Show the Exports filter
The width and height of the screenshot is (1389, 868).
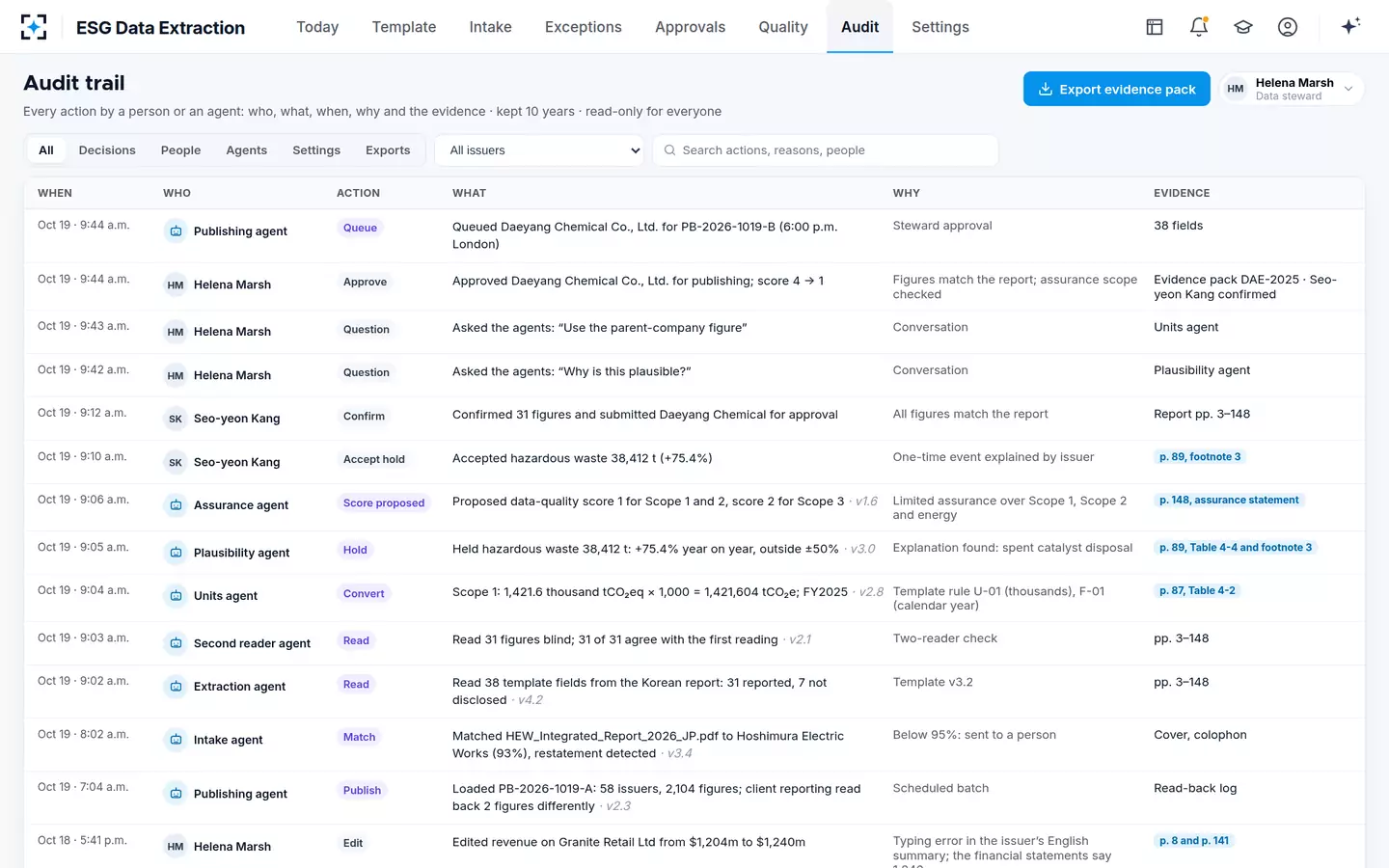point(388,150)
